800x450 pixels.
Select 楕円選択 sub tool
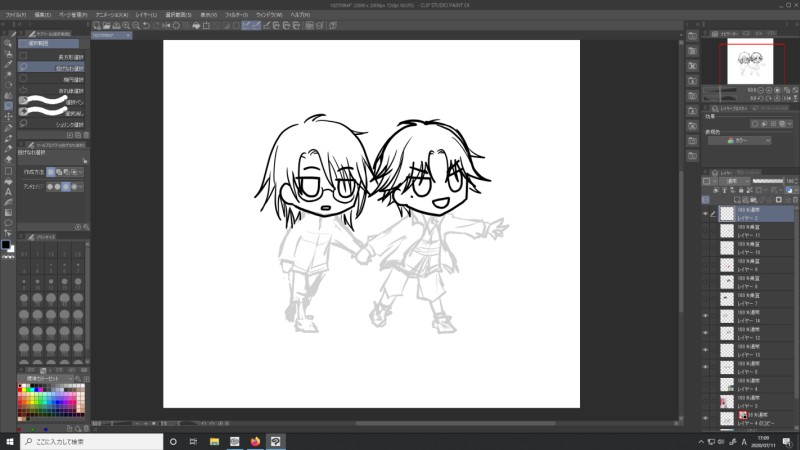pos(51,79)
